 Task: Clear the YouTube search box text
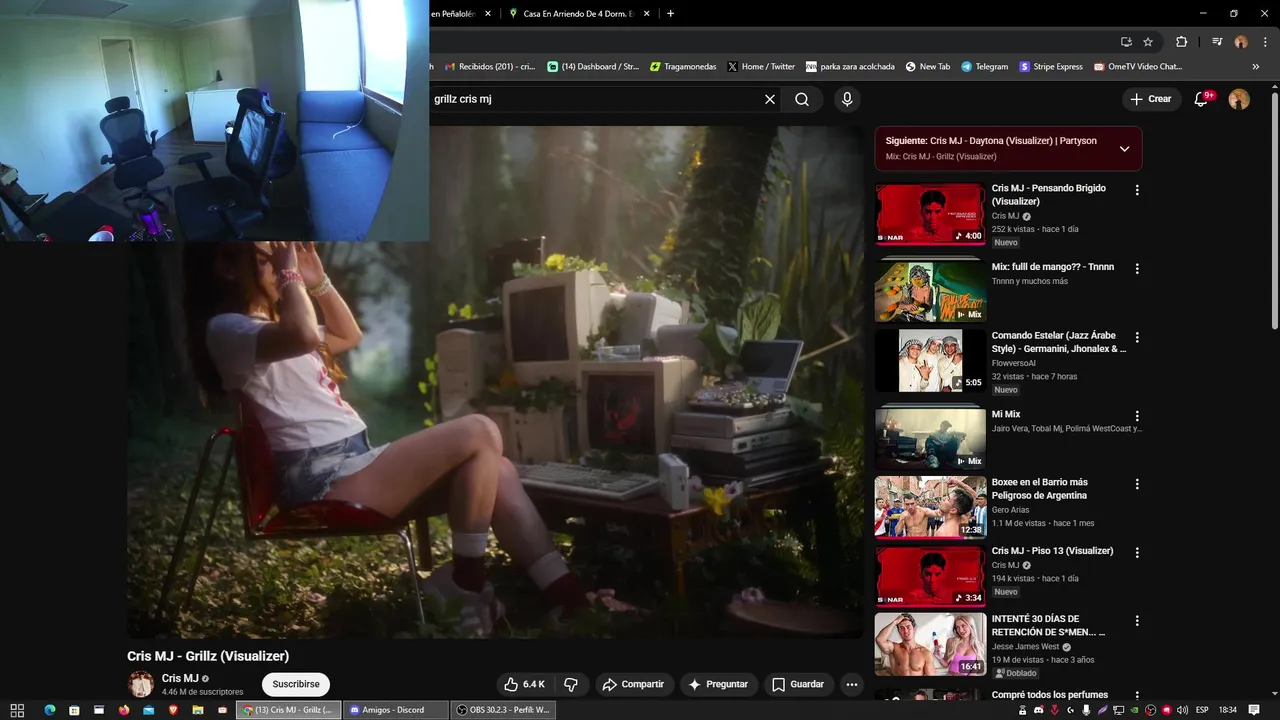click(x=770, y=99)
